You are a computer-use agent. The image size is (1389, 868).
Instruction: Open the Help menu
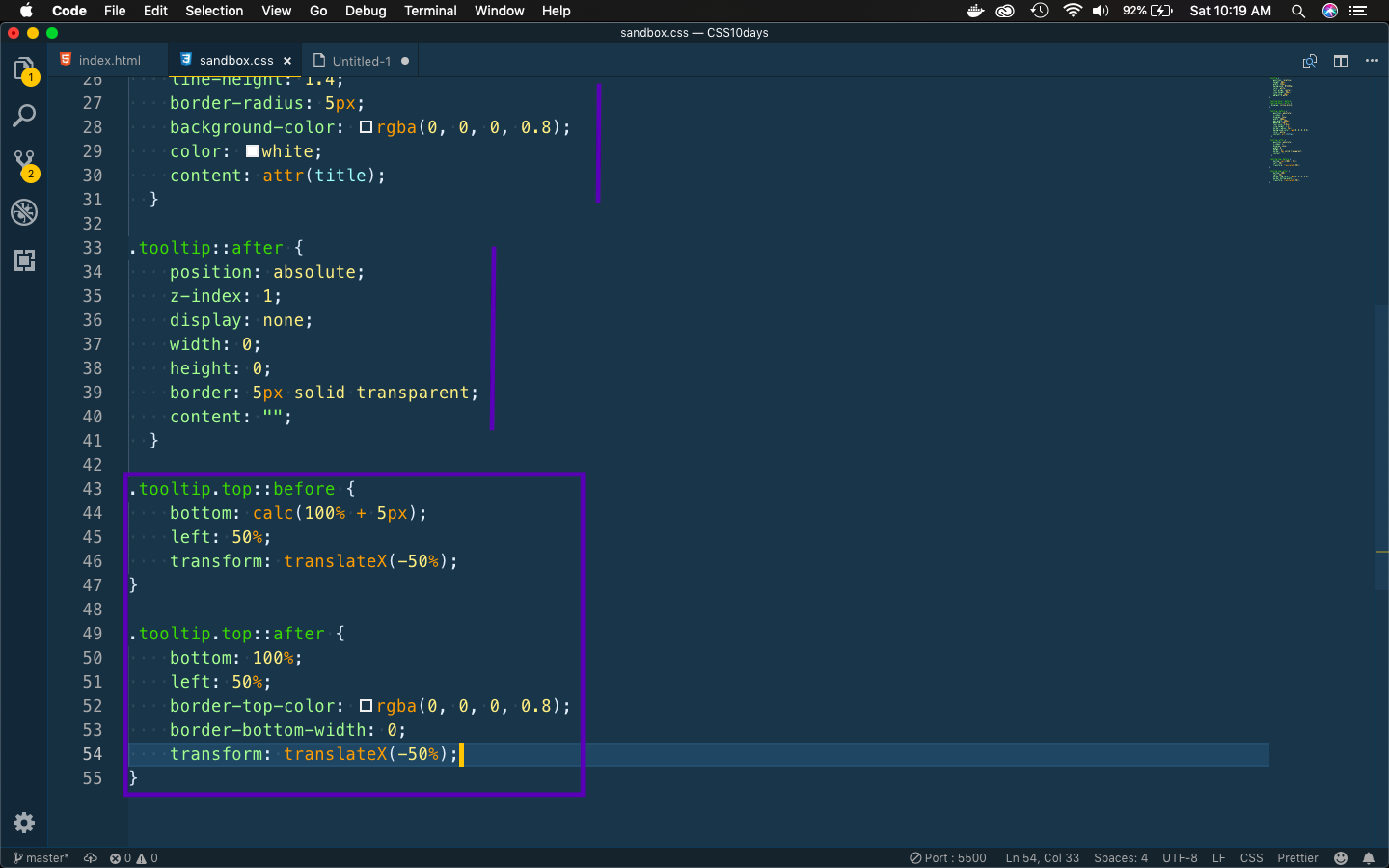click(x=556, y=11)
